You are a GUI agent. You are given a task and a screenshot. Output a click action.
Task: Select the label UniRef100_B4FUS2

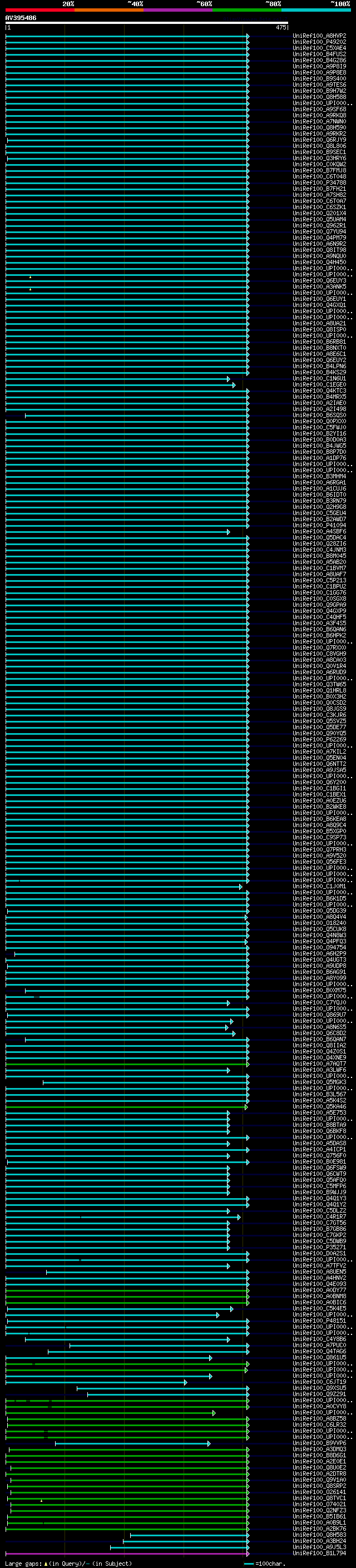(319, 54)
